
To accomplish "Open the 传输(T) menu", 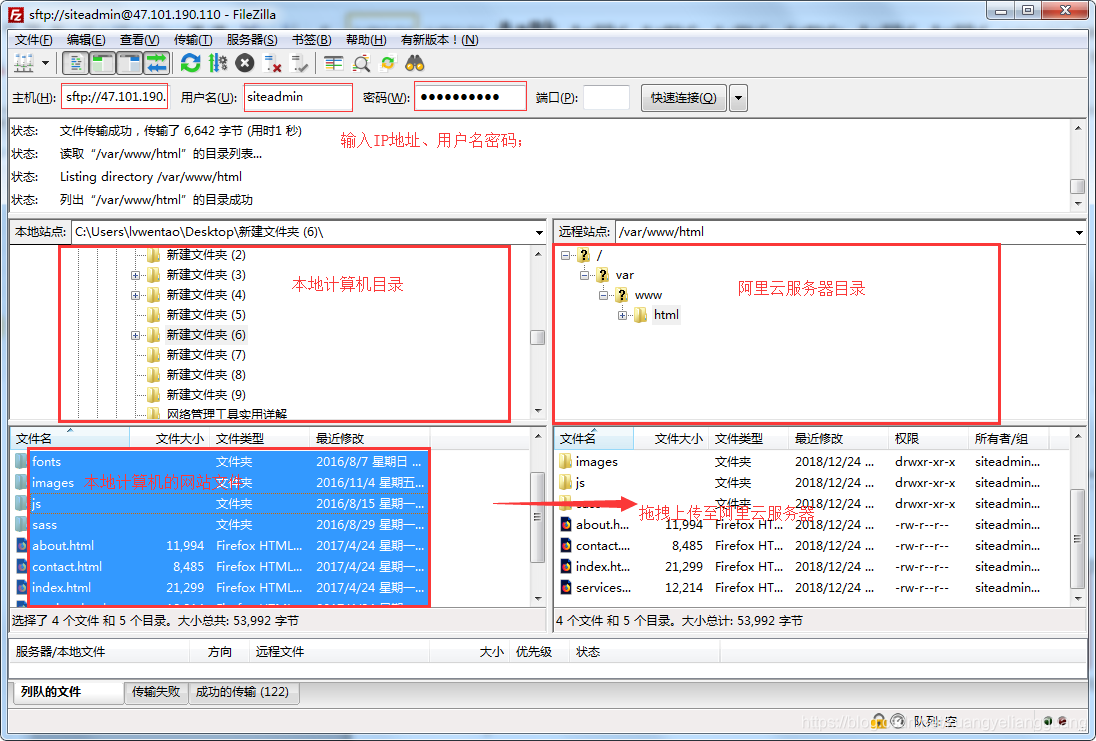I will [193, 40].
